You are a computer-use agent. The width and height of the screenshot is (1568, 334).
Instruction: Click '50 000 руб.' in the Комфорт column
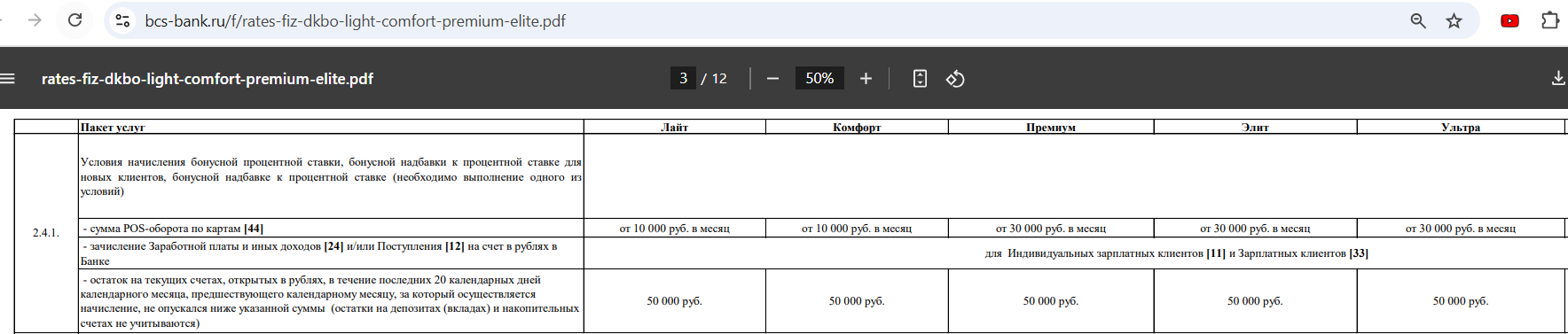point(857,301)
